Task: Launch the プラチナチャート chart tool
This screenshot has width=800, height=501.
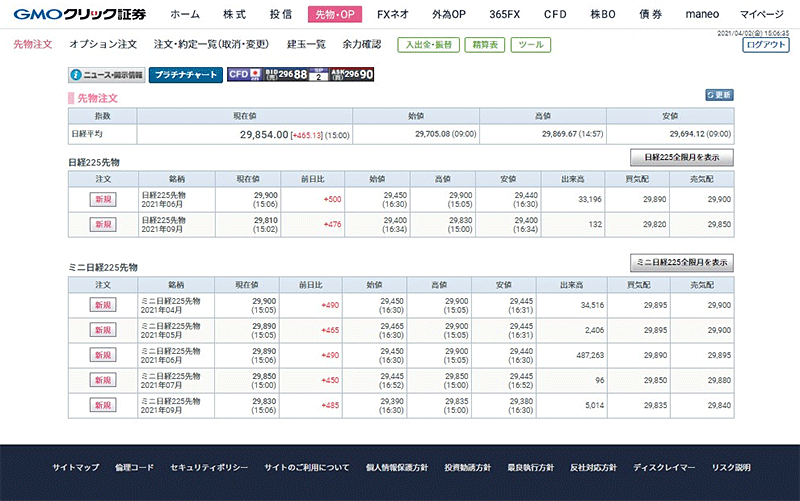Action: pyautogui.click(x=185, y=75)
